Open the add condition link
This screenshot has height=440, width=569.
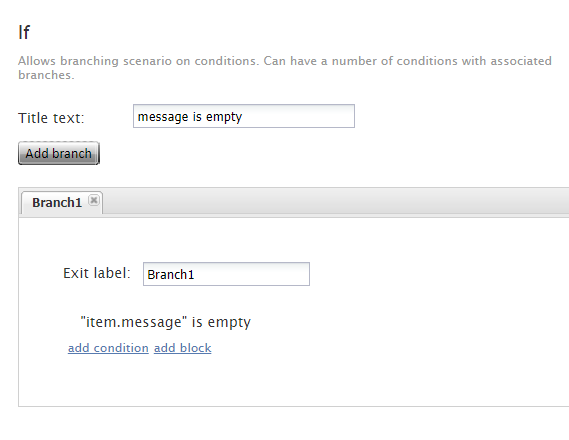pos(108,348)
